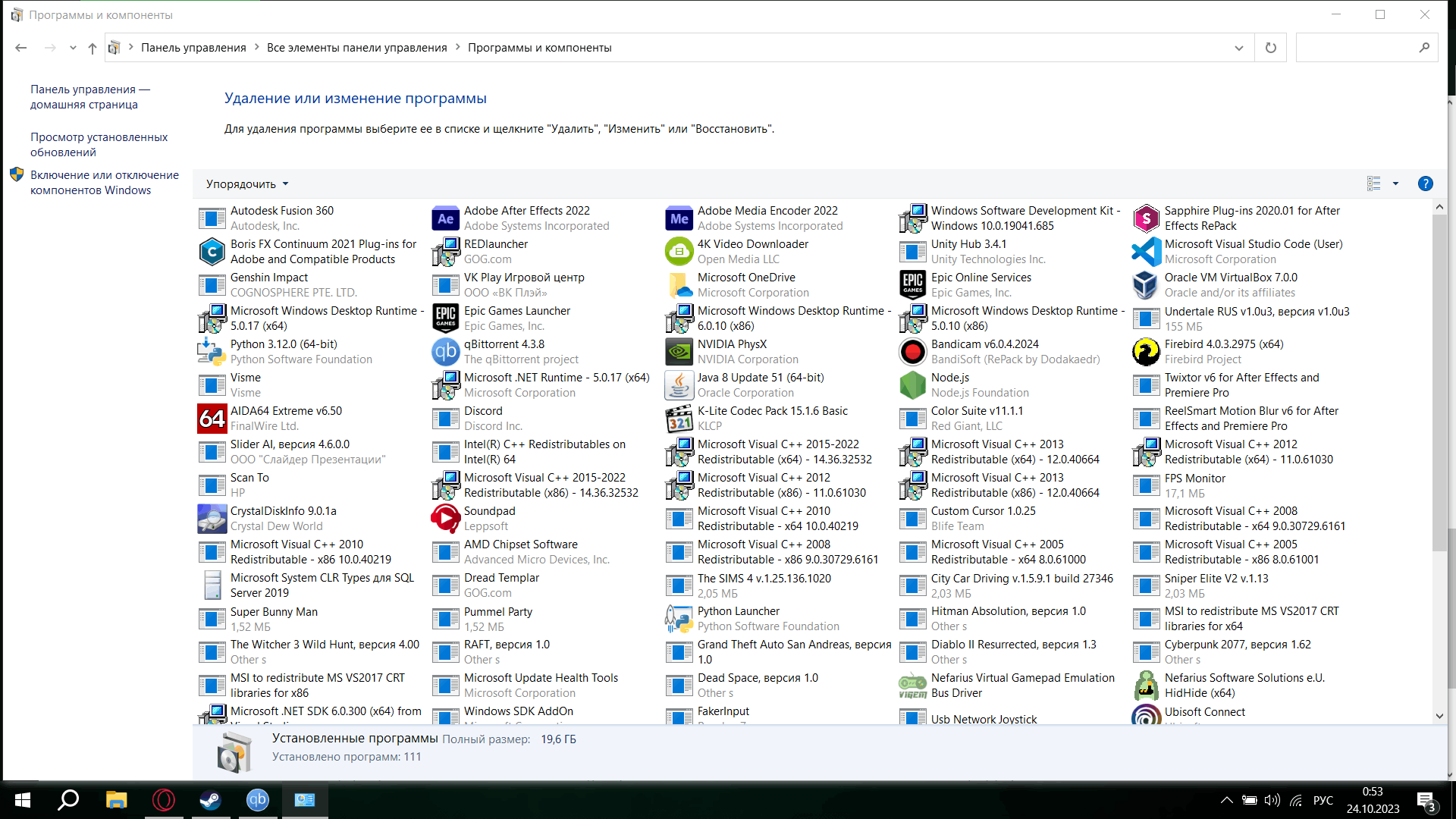This screenshot has width=1456, height=819.
Task: Click the Bandicam red record icon
Action: pyautogui.click(x=913, y=352)
